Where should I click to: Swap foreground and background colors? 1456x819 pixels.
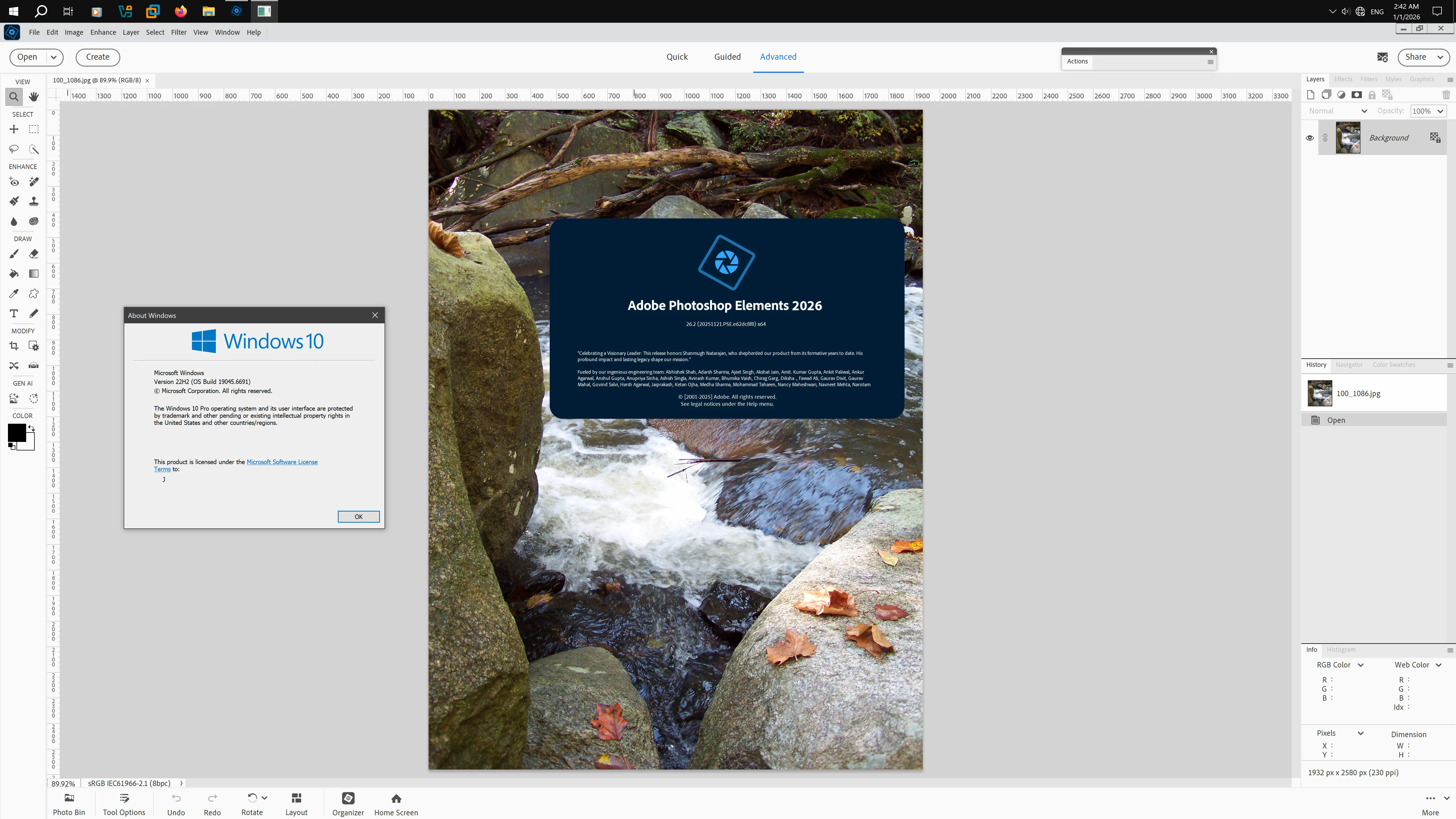[32, 428]
